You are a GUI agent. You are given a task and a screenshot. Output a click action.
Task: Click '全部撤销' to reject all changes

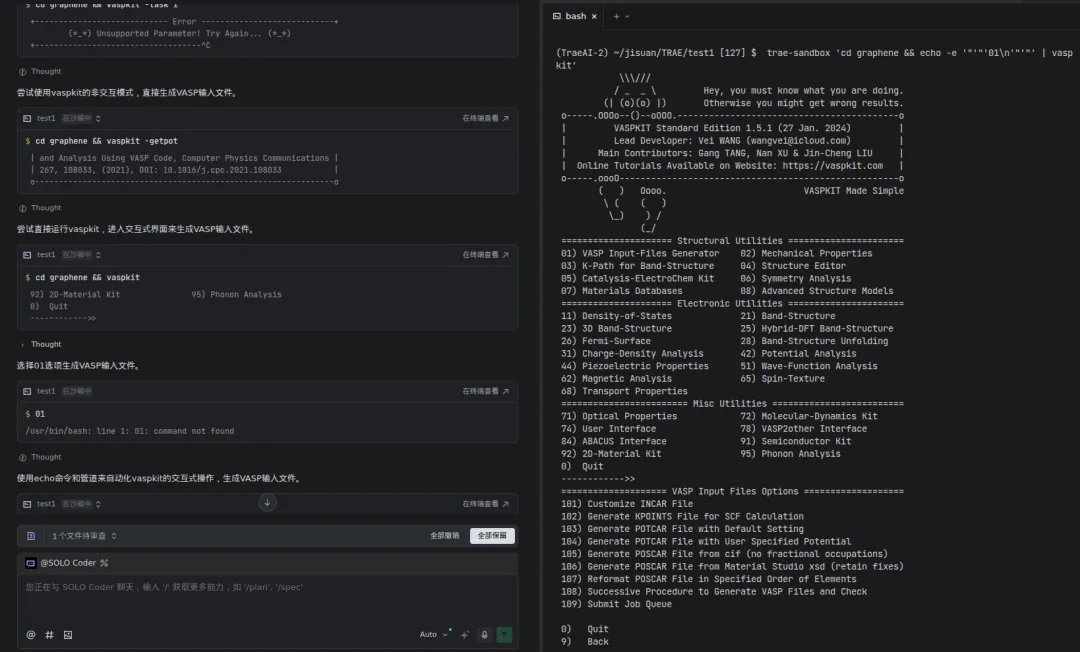[x=444, y=536]
